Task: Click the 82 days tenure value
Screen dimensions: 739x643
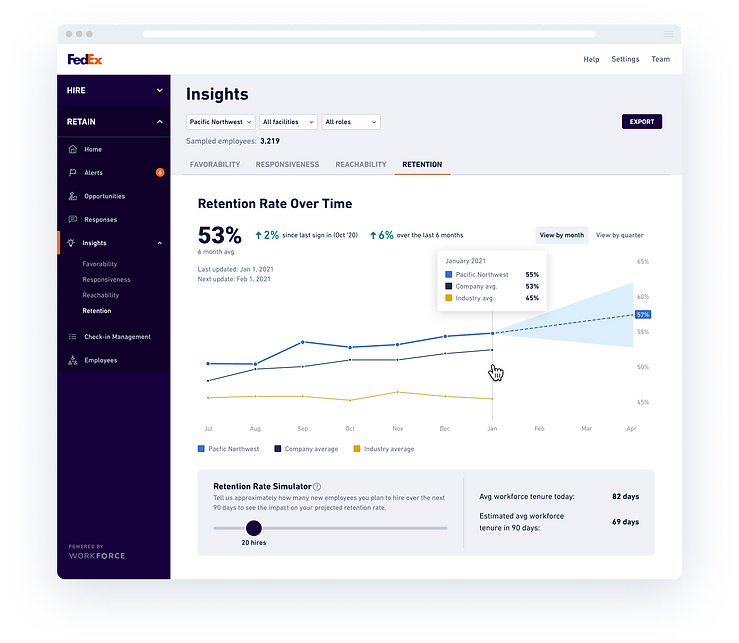Action: tap(625, 496)
